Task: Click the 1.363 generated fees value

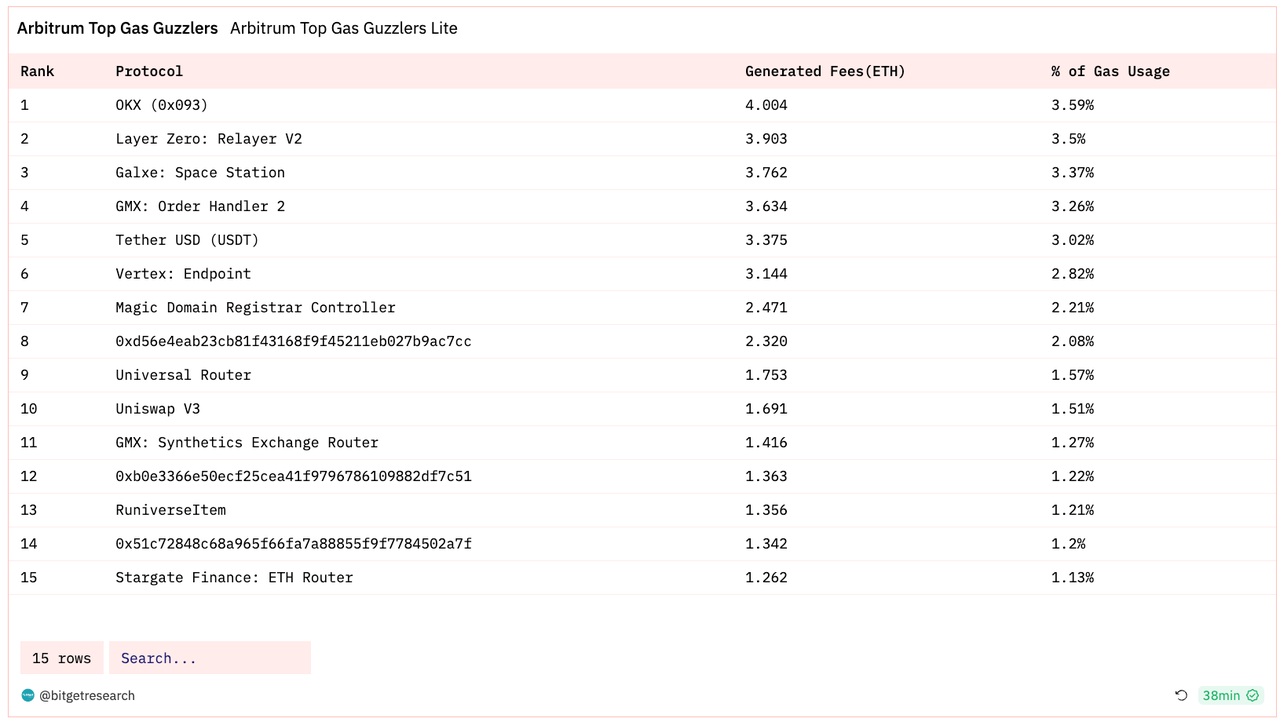Action: 766,476
